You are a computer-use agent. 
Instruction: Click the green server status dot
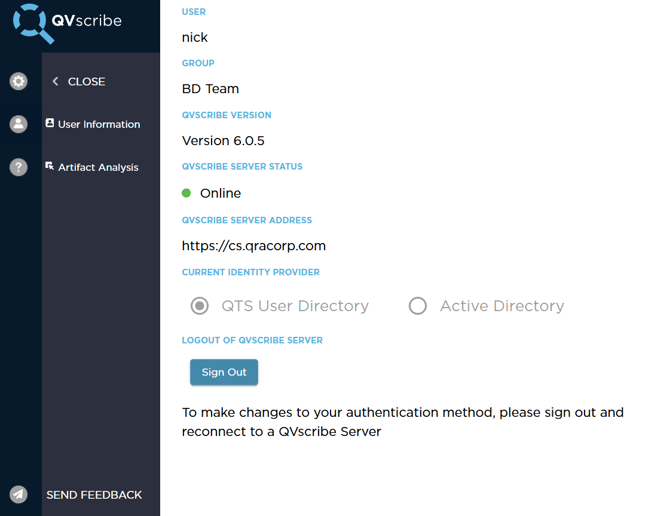pos(187,193)
